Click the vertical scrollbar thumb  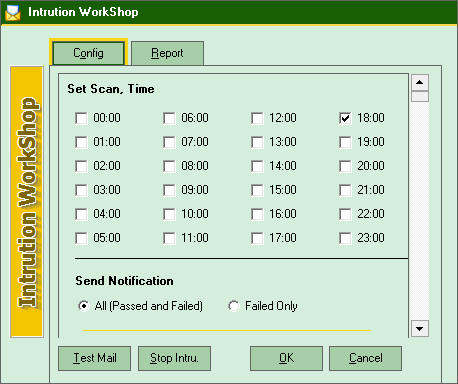(x=420, y=96)
